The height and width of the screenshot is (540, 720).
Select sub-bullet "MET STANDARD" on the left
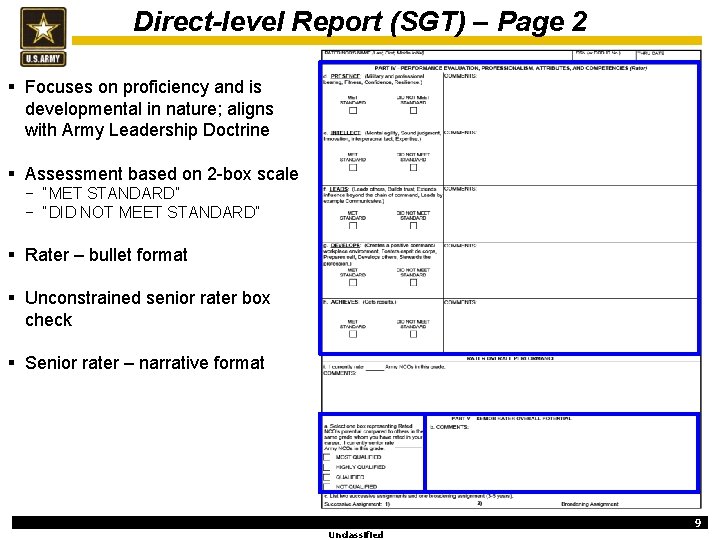(x=111, y=193)
